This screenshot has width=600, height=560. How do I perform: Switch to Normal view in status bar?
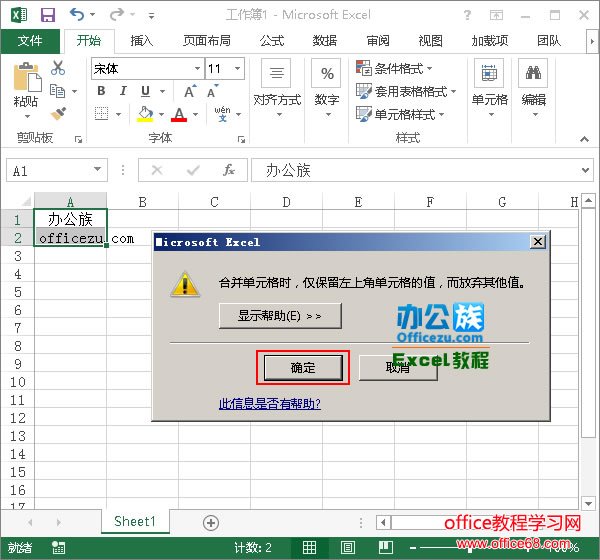coord(309,548)
